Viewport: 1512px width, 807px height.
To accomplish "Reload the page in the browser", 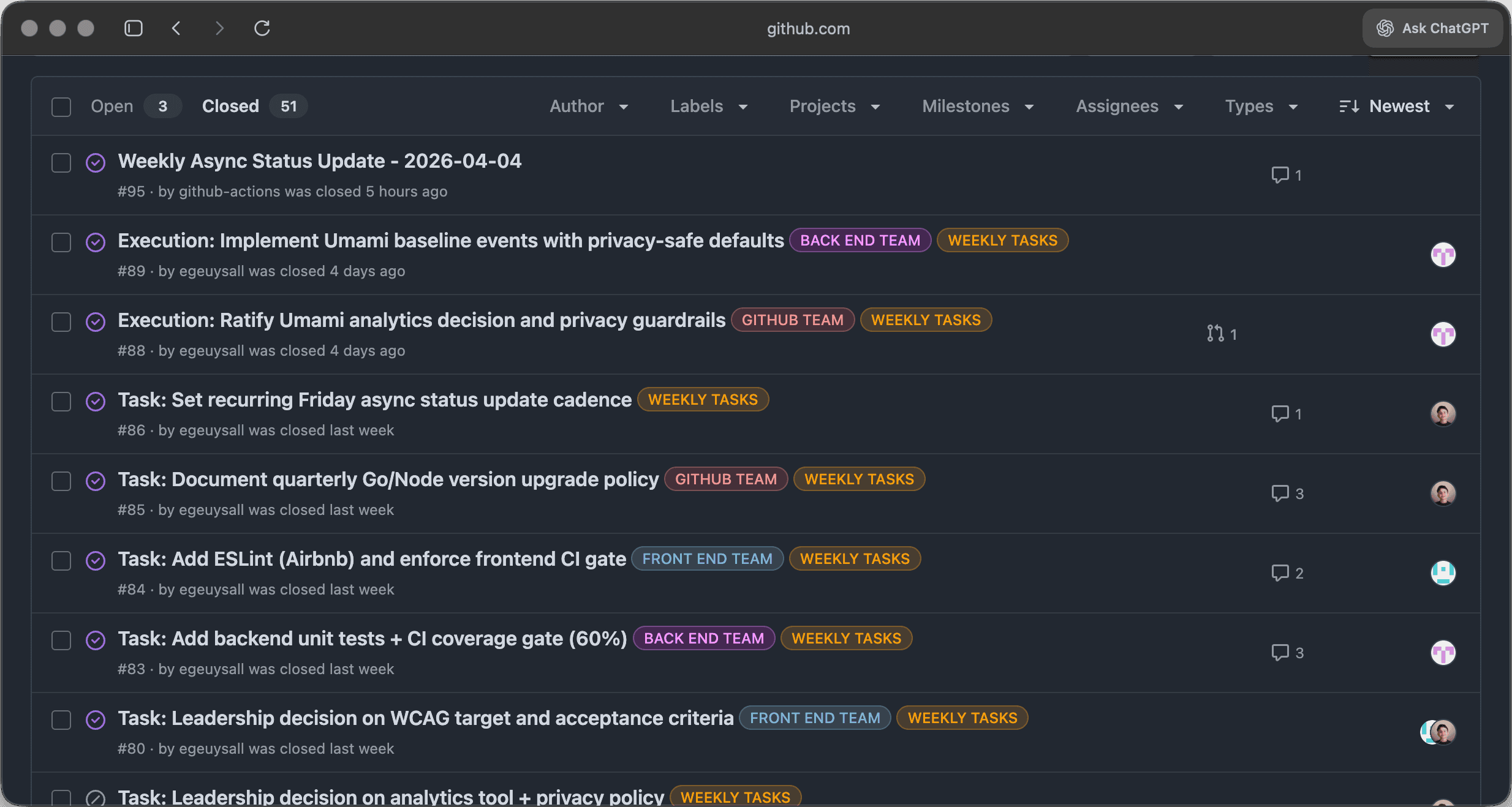I will pos(262,28).
